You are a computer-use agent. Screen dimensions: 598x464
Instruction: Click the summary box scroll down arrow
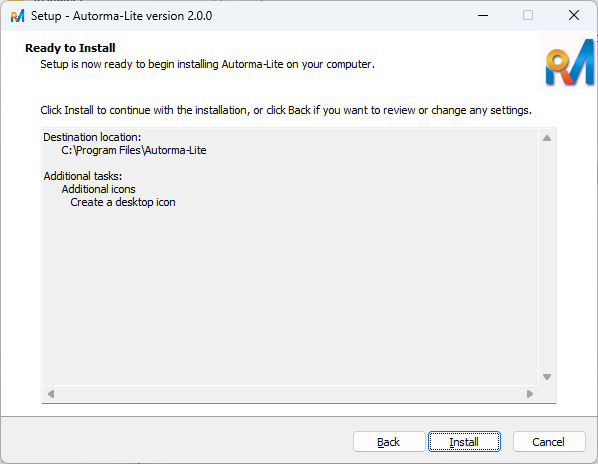pyautogui.click(x=547, y=377)
